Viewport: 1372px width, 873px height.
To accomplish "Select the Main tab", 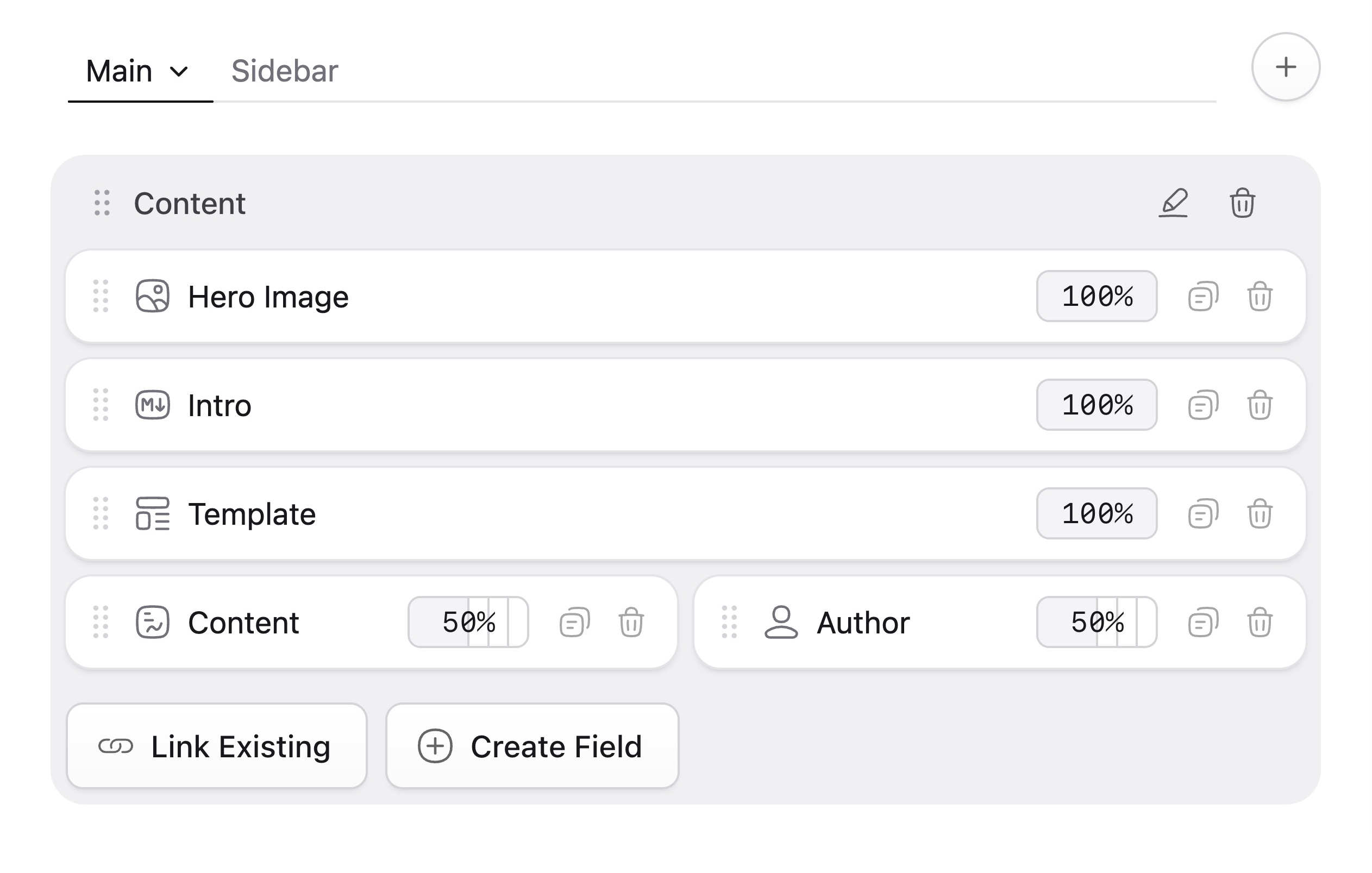I will (119, 71).
